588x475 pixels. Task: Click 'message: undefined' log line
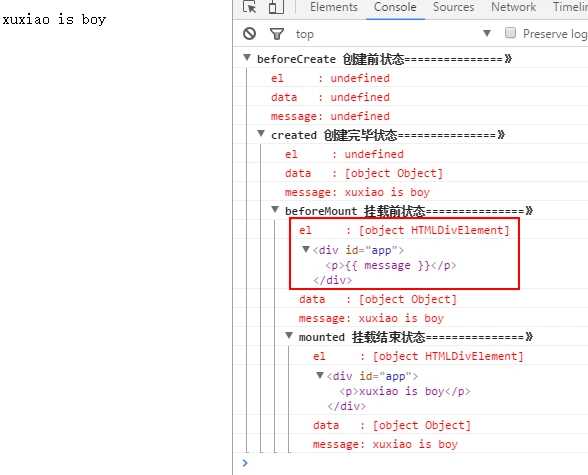[x=330, y=116]
